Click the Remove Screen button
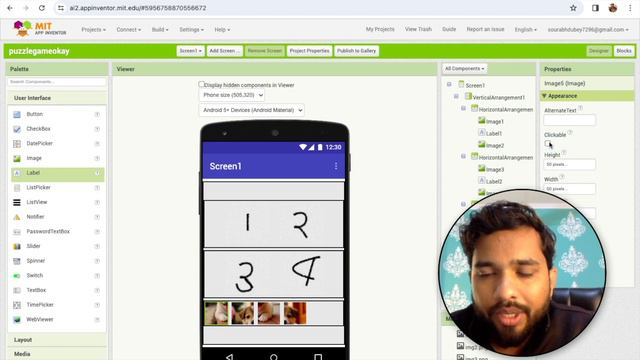This screenshot has width=640, height=360. 264,51
